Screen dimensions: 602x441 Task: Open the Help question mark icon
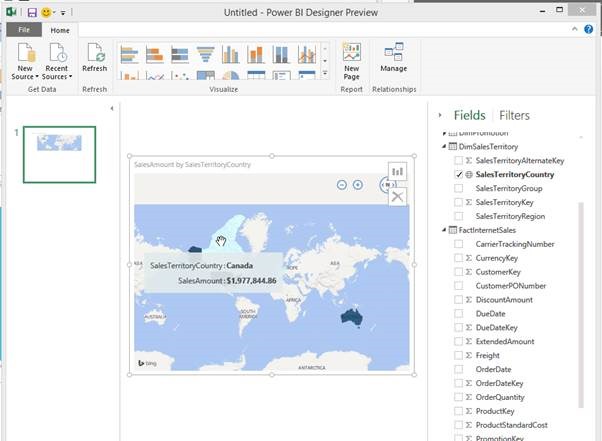point(589,29)
